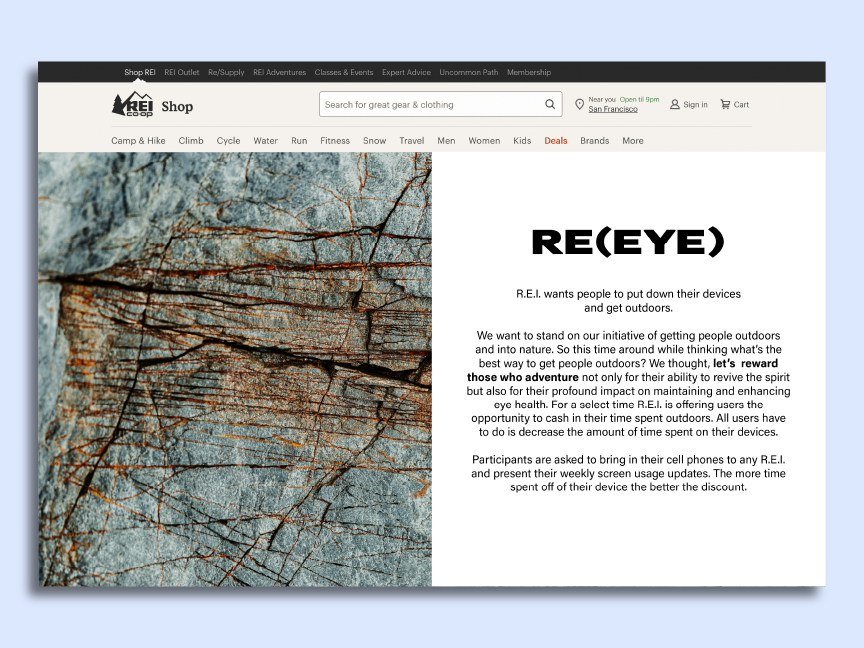
Task: Click the REI Co-op logo
Action: (x=132, y=105)
